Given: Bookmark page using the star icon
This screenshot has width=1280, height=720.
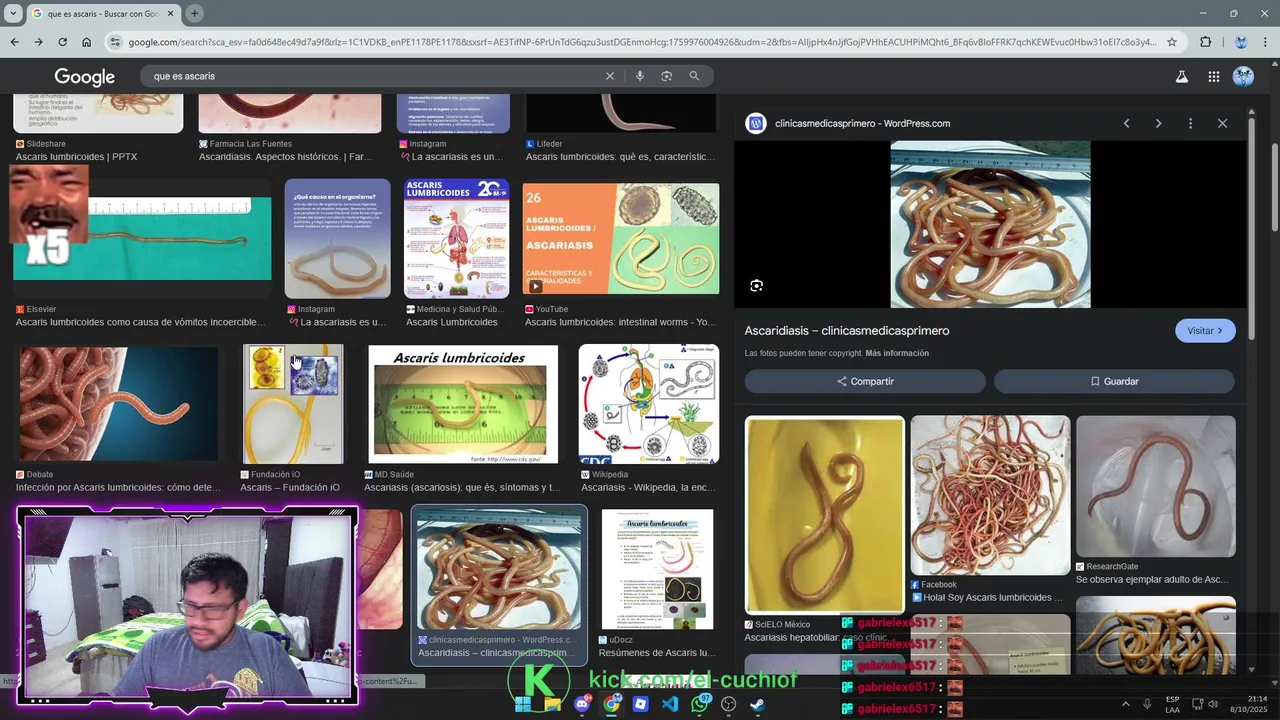Looking at the screenshot, I should [1172, 42].
